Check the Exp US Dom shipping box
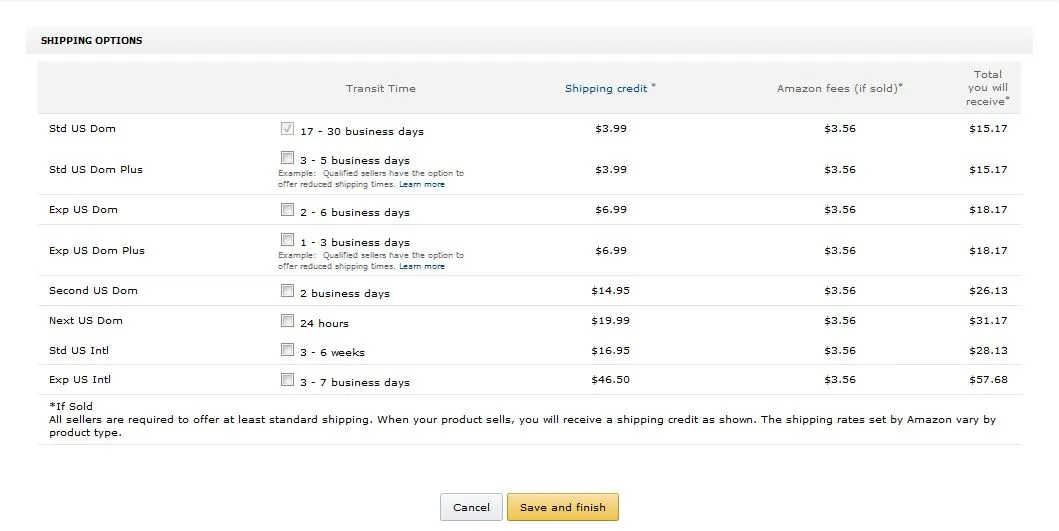 point(287,211)
